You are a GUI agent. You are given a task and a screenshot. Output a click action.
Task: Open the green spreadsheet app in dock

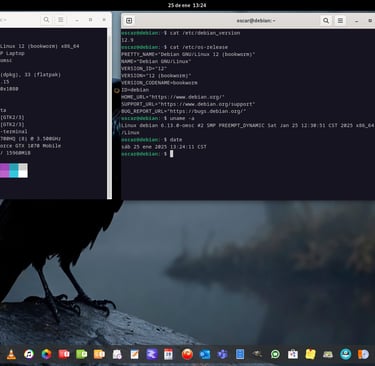82,354
